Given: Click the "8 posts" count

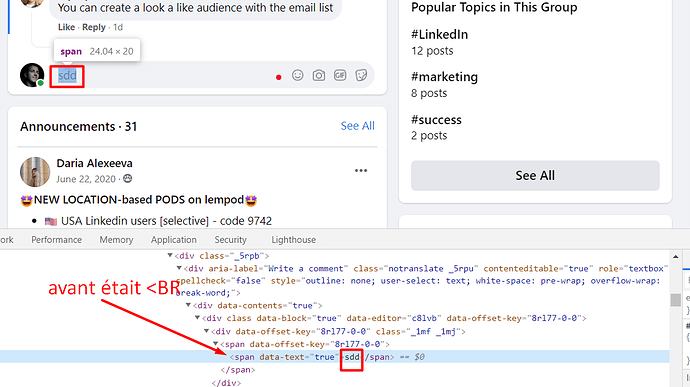Looking at the screenshot, I should coord(429,93).
